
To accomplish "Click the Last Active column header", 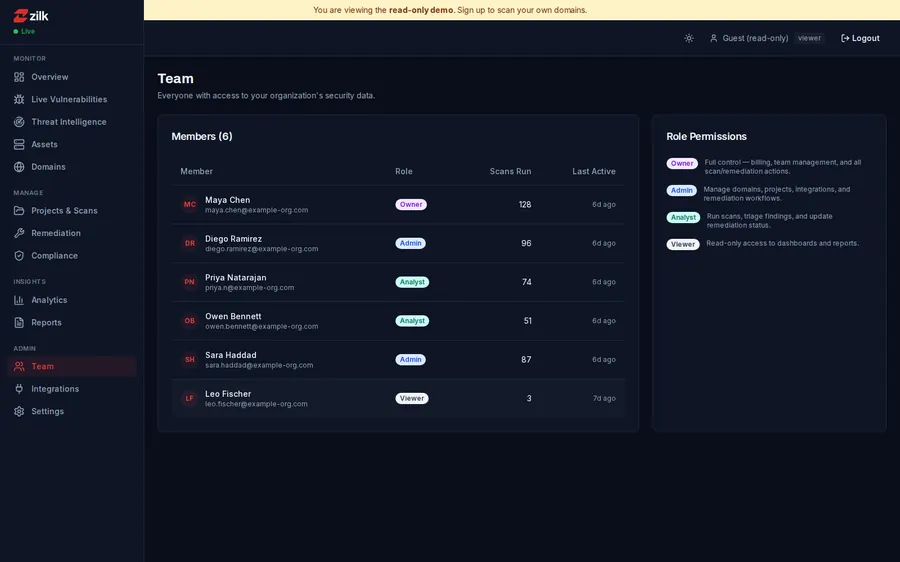I will 593,171.
